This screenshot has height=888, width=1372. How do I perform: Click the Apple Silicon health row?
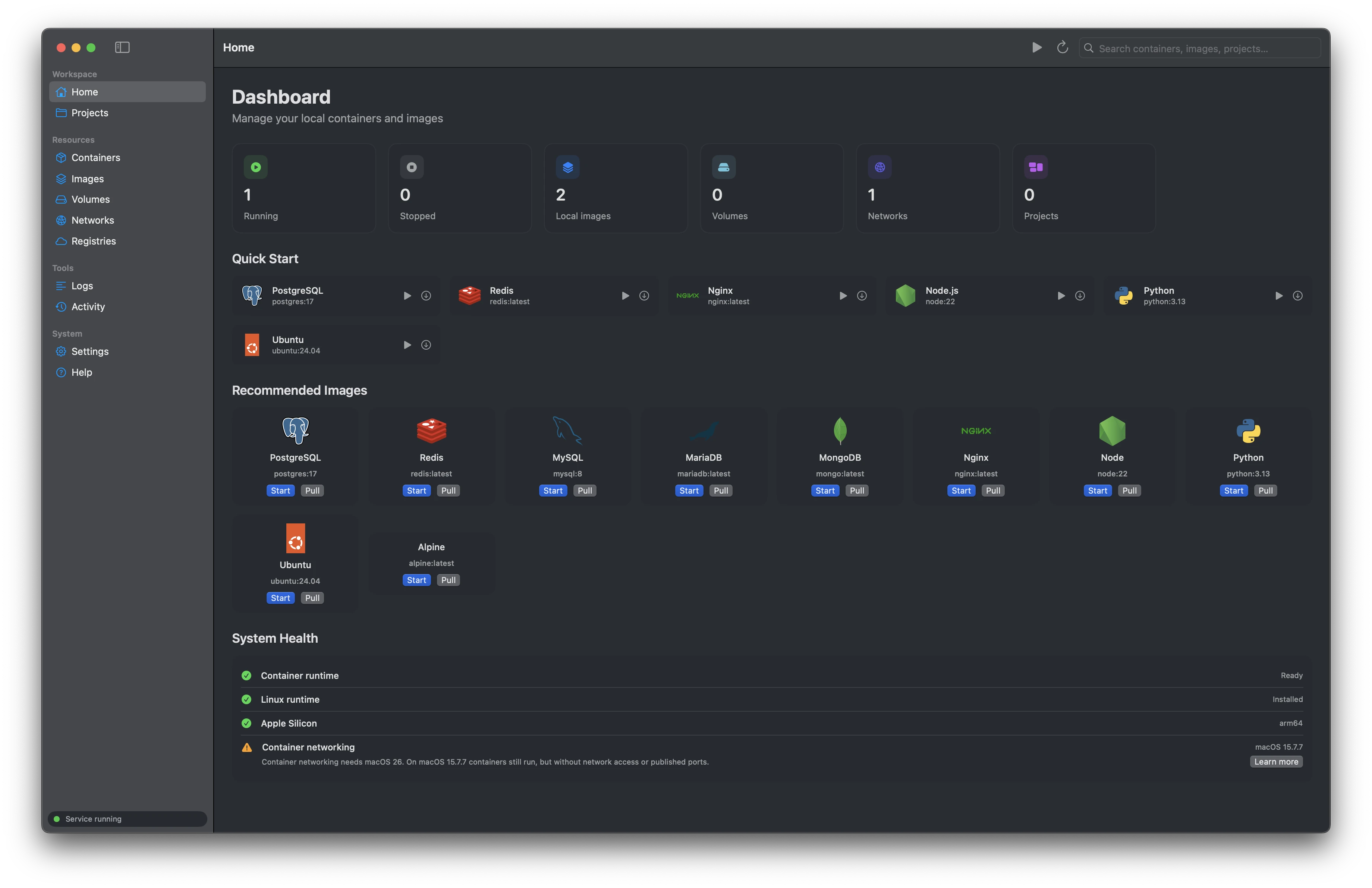771,723
